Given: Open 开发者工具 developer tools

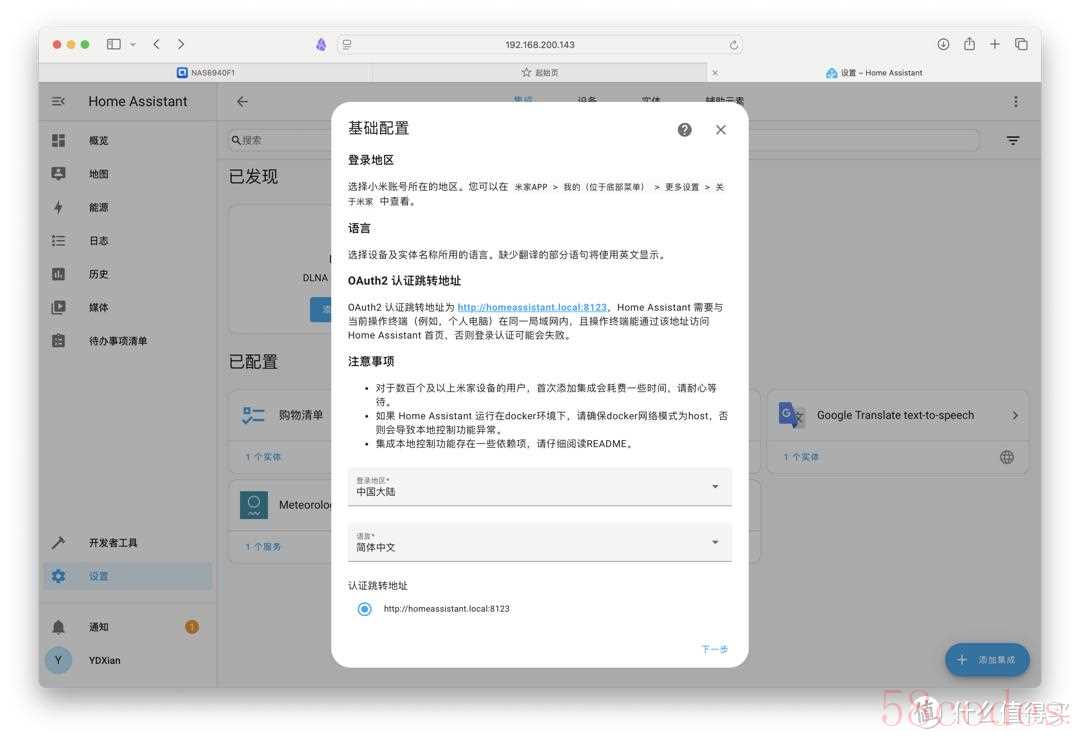Looking at the screenshot, I should pos(127,543).
